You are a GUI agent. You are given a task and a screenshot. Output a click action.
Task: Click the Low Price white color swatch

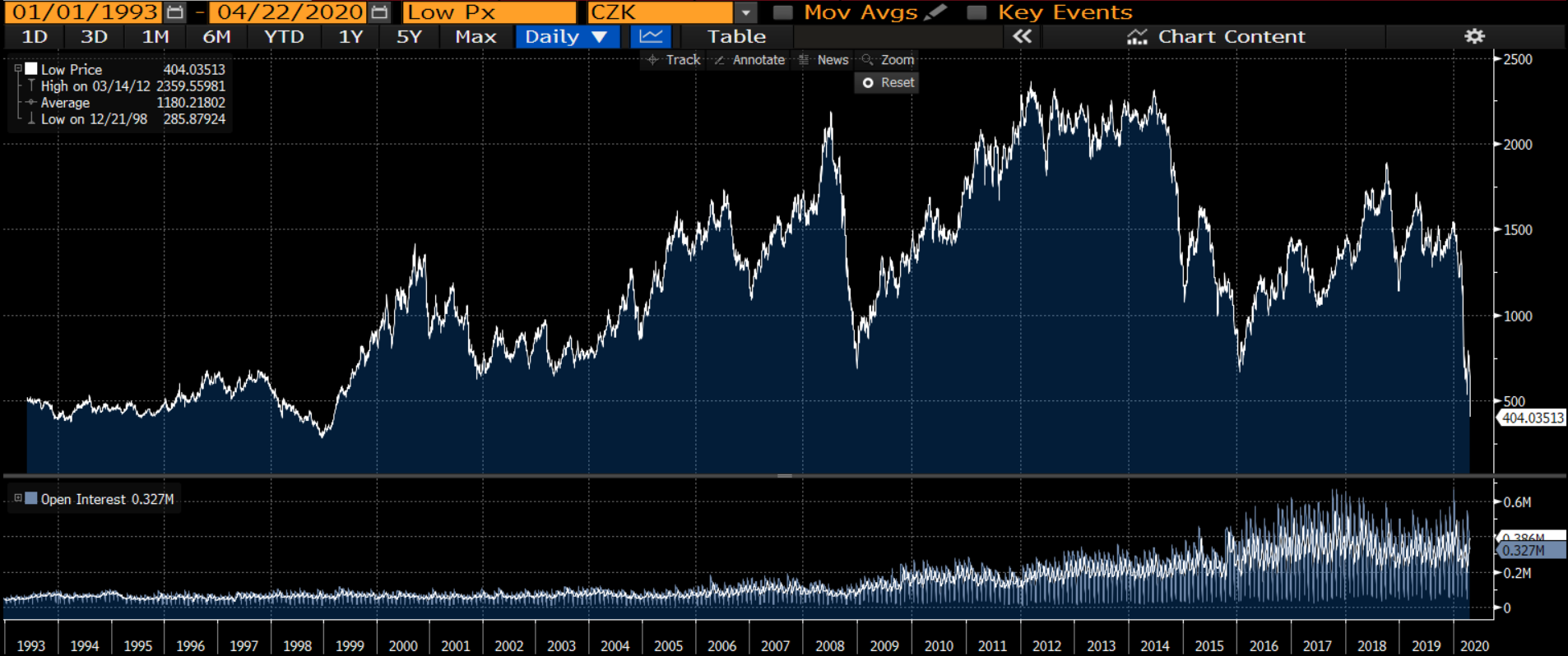(31, 69)
